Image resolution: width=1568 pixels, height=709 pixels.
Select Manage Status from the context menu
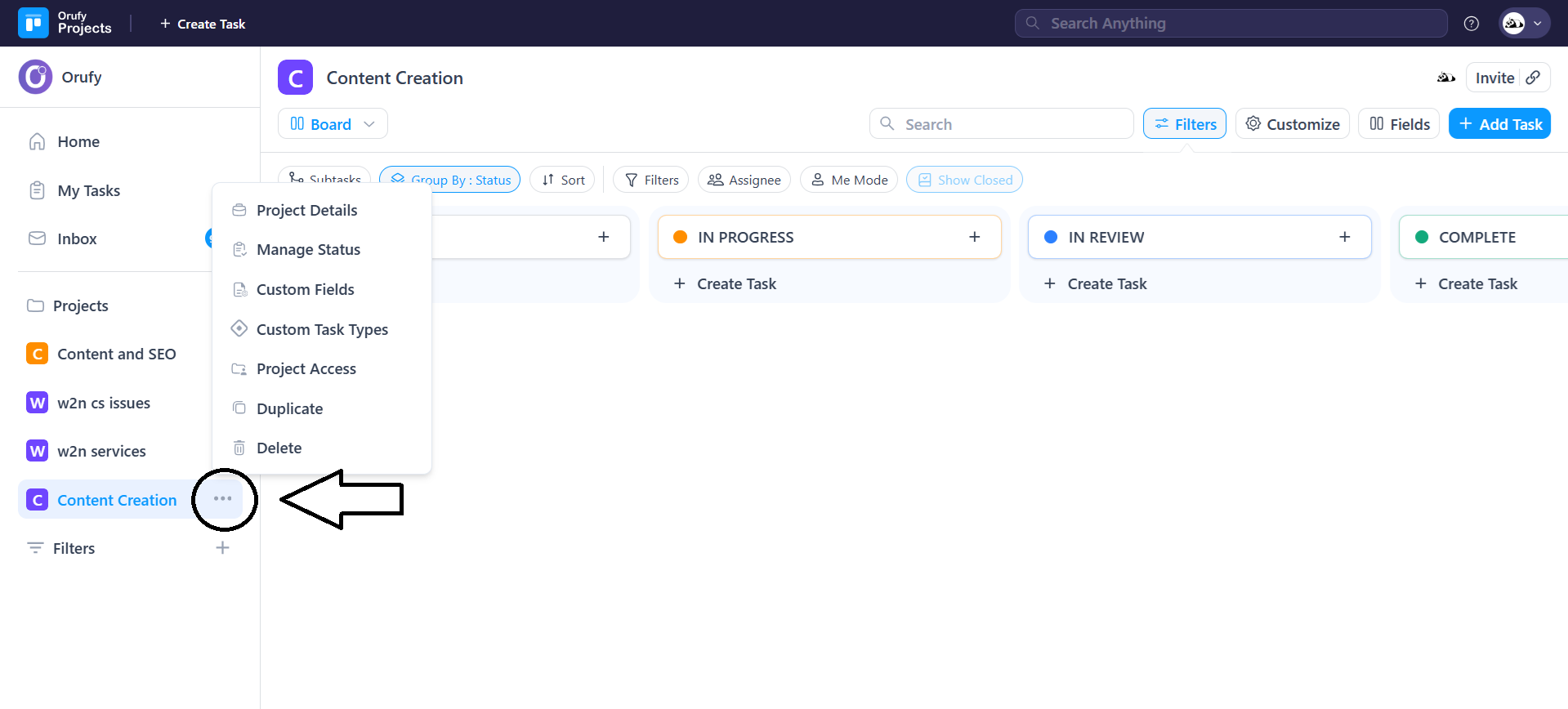click(x=308, y=250)
